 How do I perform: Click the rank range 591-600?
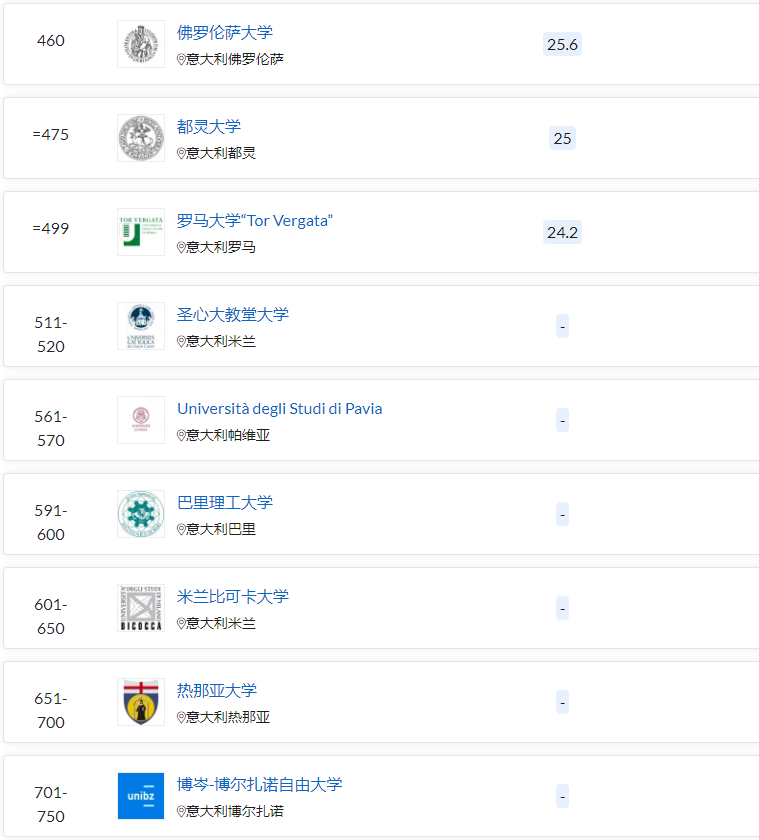pyautogui.click(x=51, y=522)
